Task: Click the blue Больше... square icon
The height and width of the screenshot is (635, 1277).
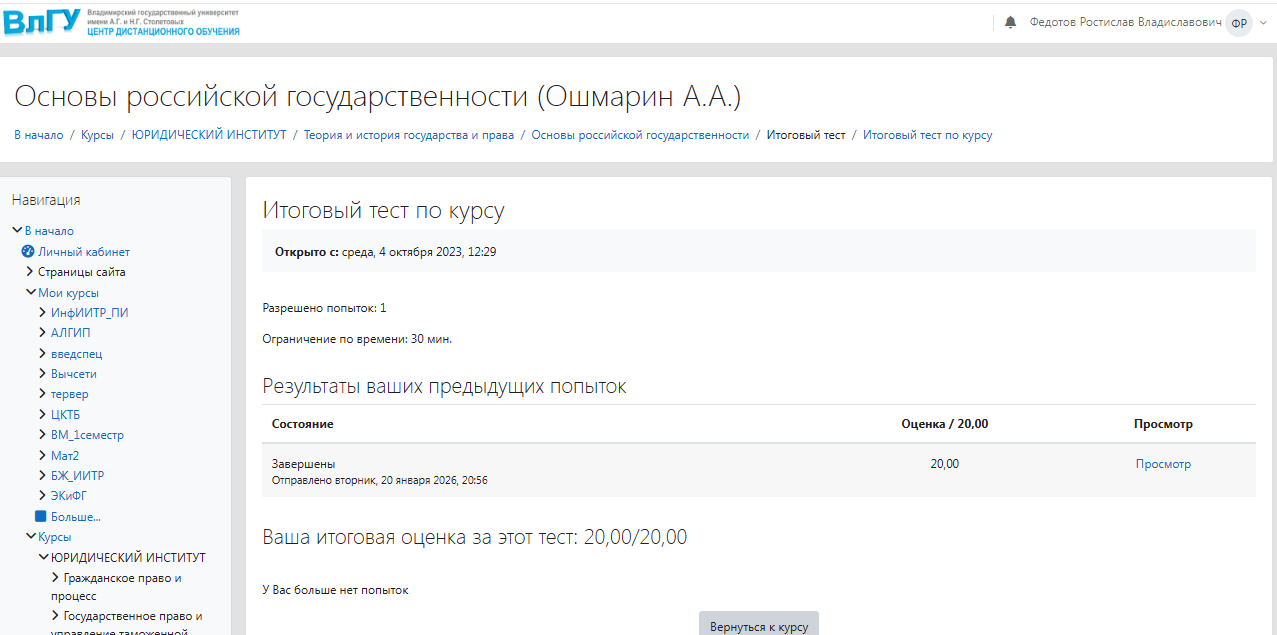Action: pyautogui.click(x=41, y=517)
